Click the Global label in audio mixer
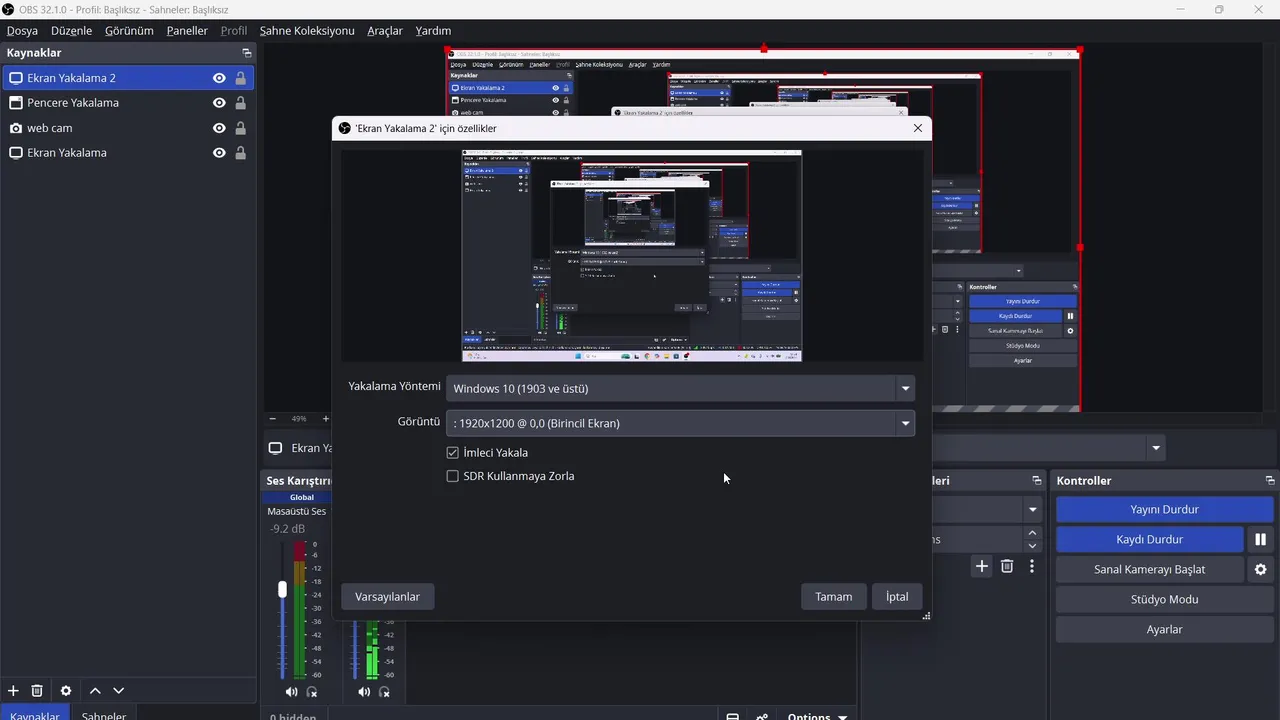1280x720 pixels. 302,497
